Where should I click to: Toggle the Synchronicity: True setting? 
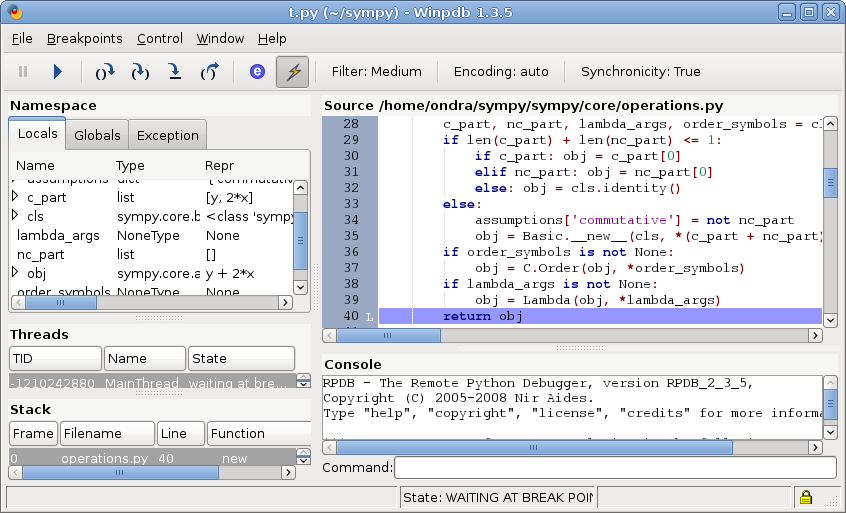640,72
